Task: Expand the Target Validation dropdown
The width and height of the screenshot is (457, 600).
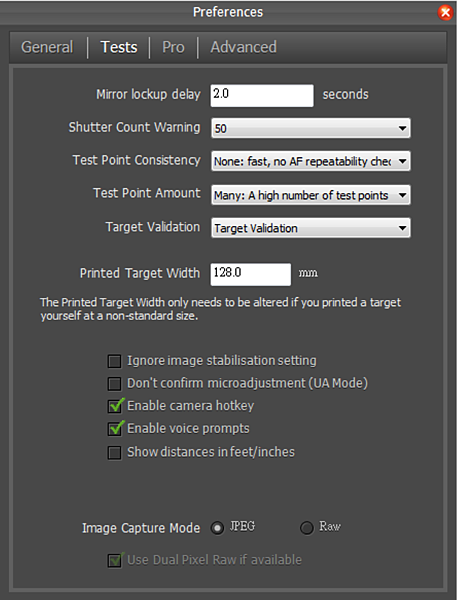Action: 311,228
